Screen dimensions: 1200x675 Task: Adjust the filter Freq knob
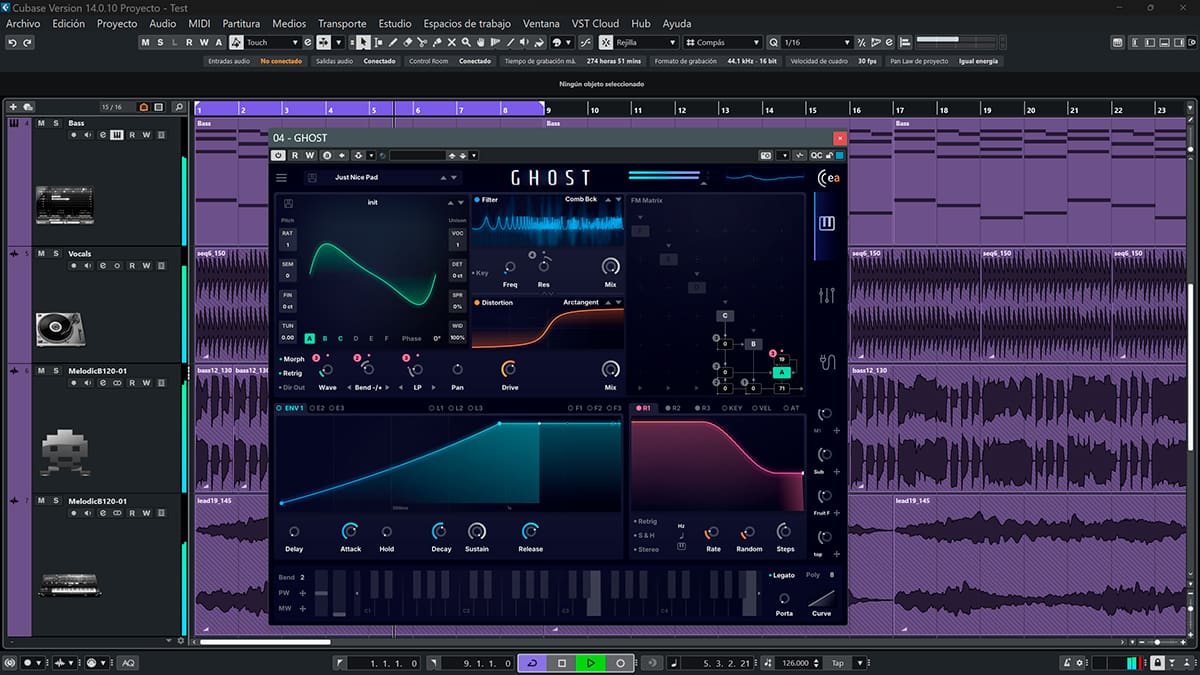(x=510, y=267)
